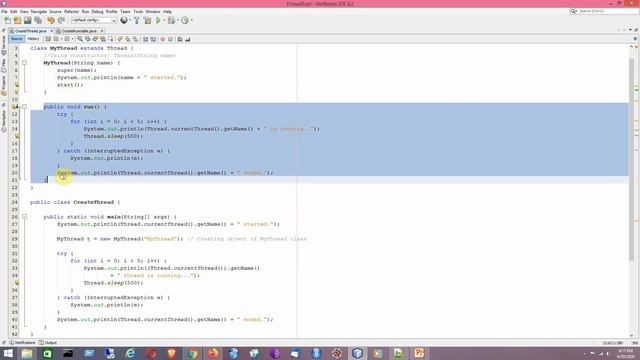Collapse the main method code fold
The image size is (640, 360).
point(24,217)
